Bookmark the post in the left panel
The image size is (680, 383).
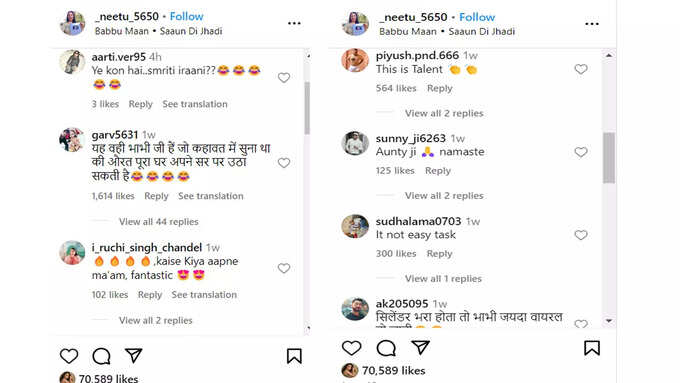(x=294, y=356)
